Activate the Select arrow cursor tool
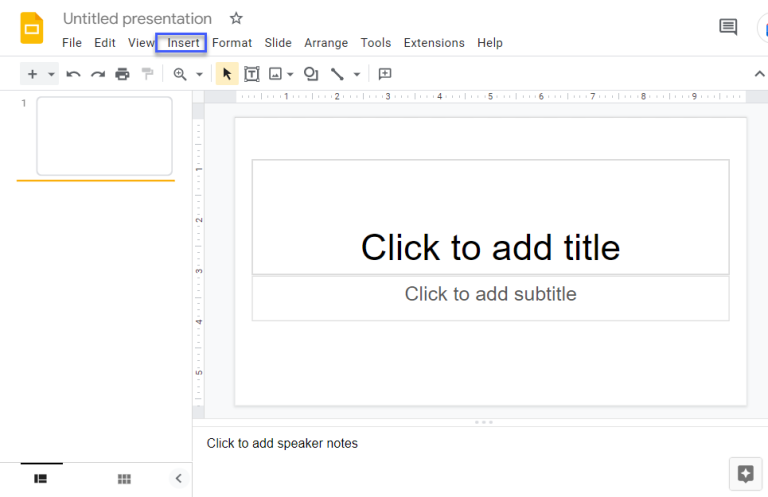Screen dimensions: 768x497 point(227,74)
